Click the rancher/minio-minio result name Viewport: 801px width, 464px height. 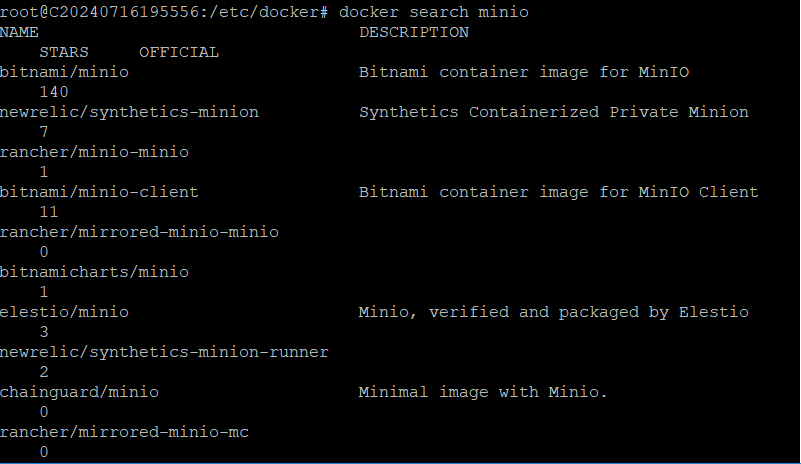click(95, 152)
